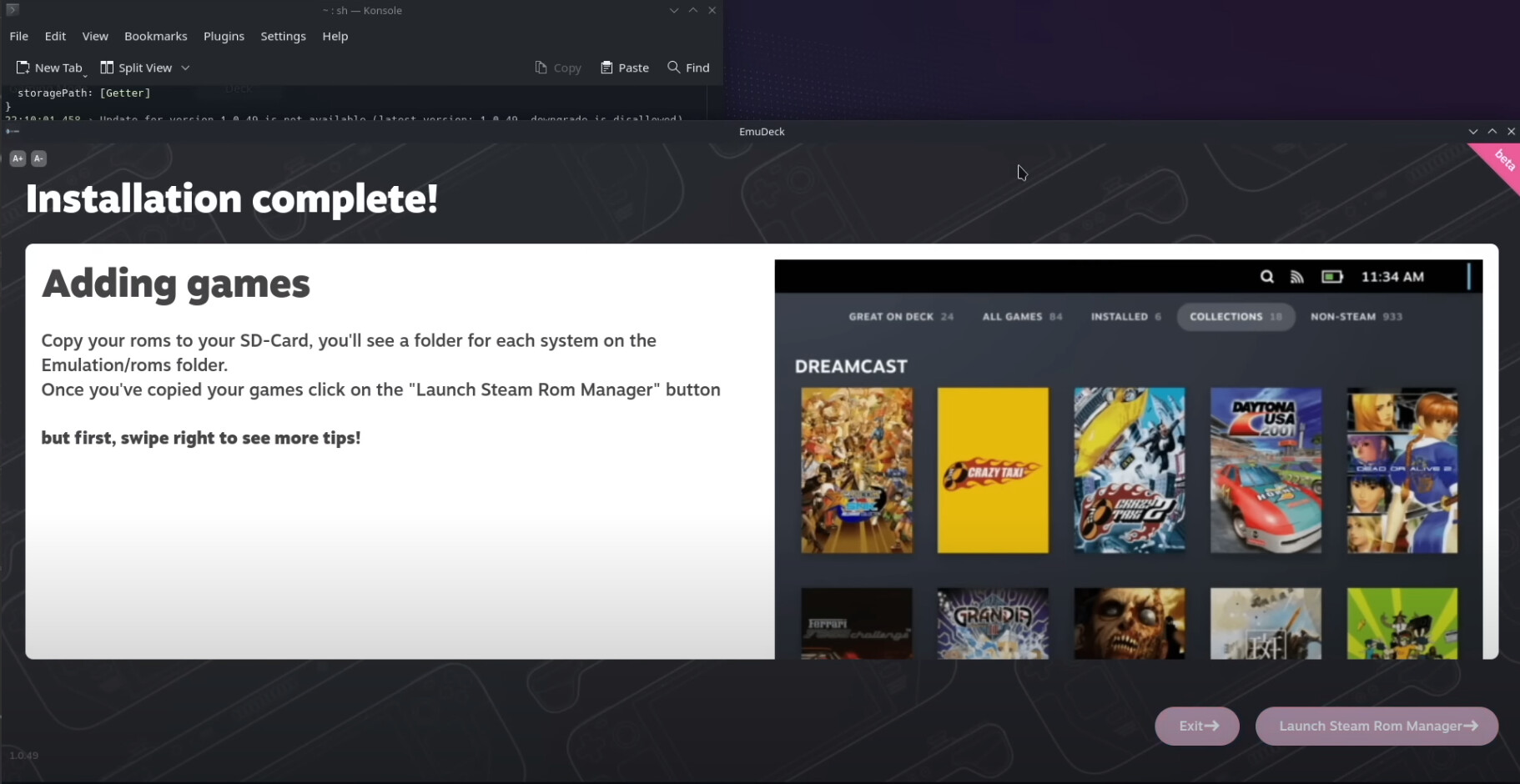Open the Konsole window icon menu

pyautogui.click(x=13, y=10)
